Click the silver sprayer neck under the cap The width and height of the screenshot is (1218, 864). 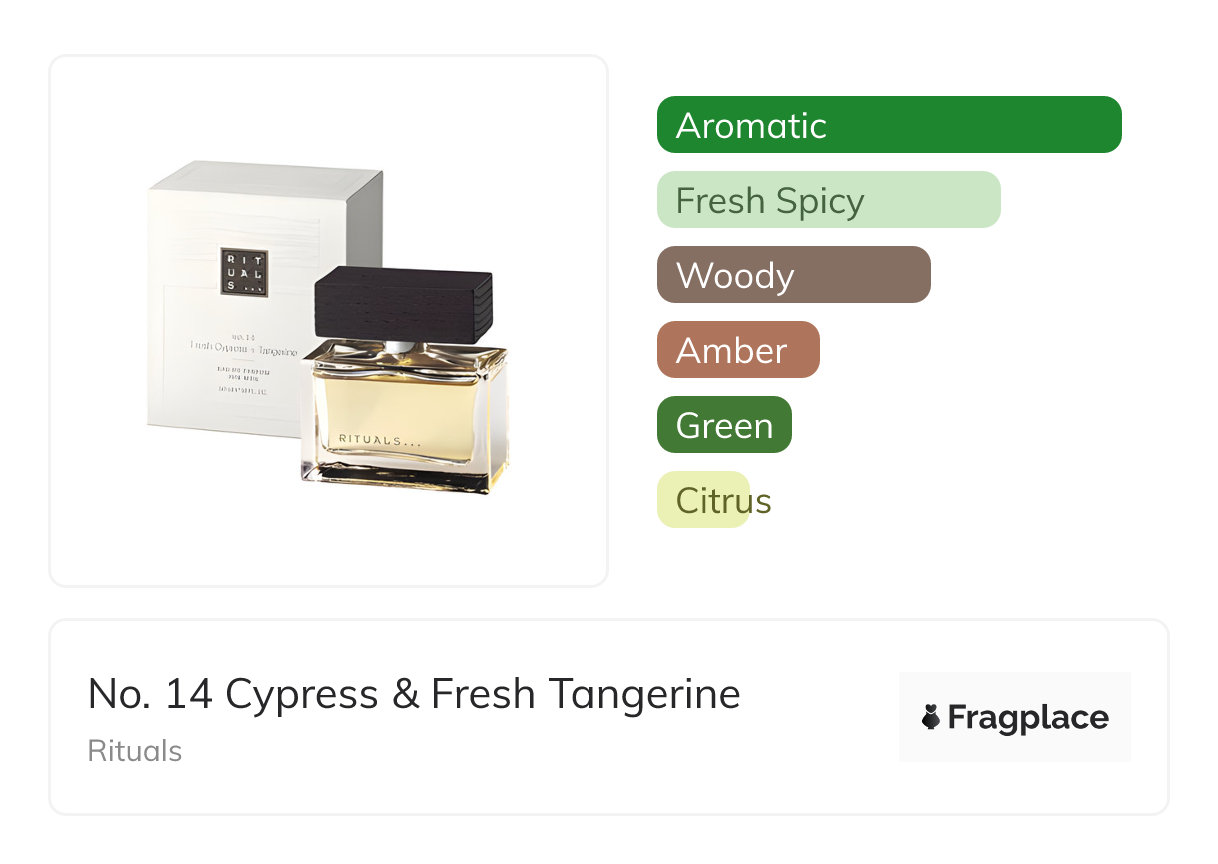[x=399, y=345]
